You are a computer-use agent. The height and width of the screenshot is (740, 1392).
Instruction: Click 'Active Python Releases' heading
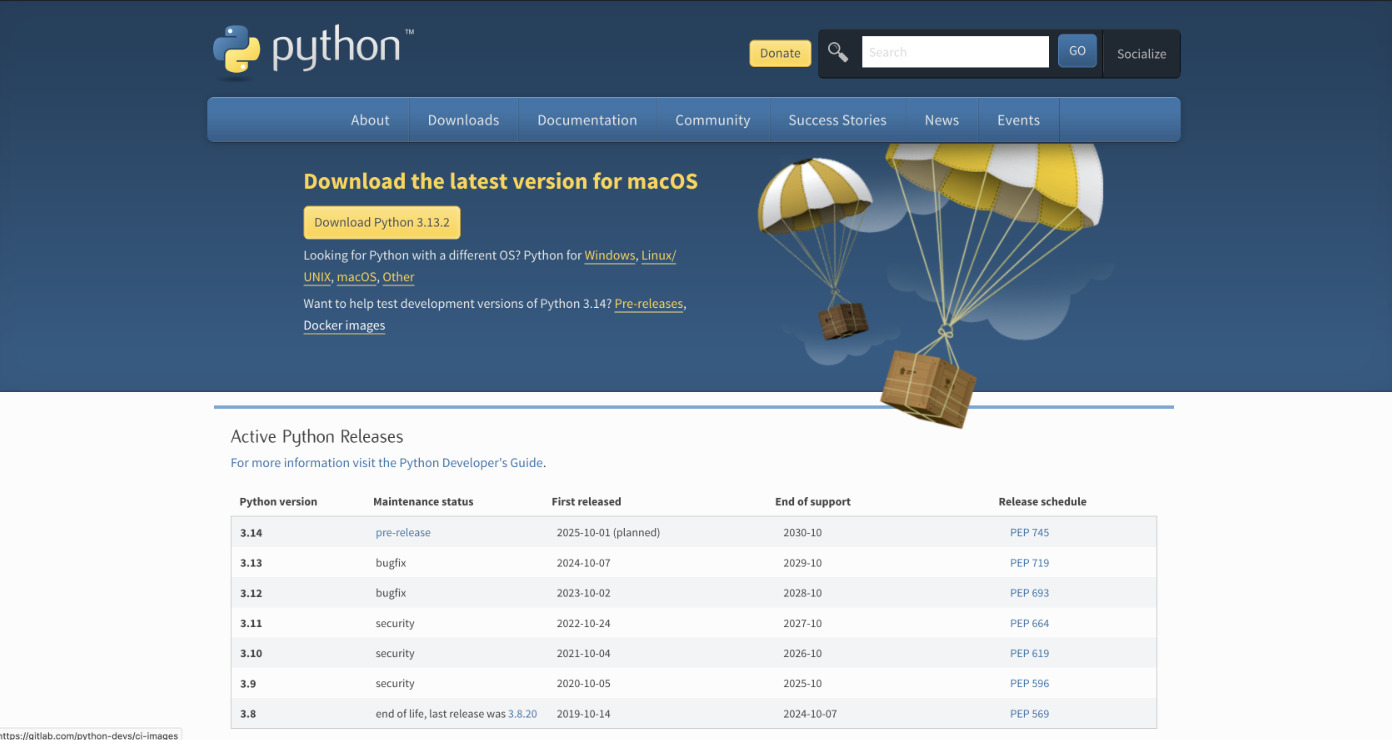pyautogui.click(x=317, y=437)
